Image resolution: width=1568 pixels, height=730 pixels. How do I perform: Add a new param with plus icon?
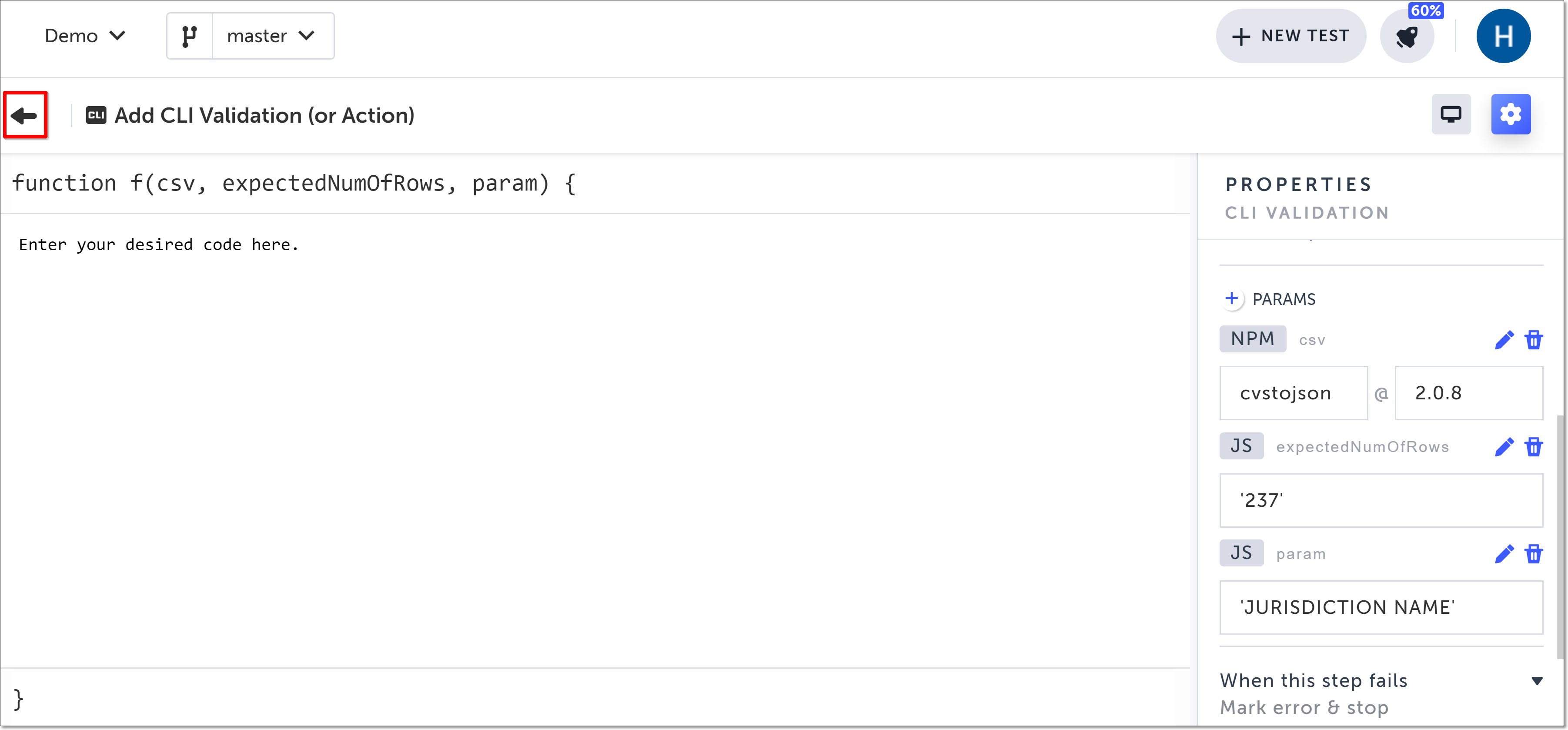1231,298
